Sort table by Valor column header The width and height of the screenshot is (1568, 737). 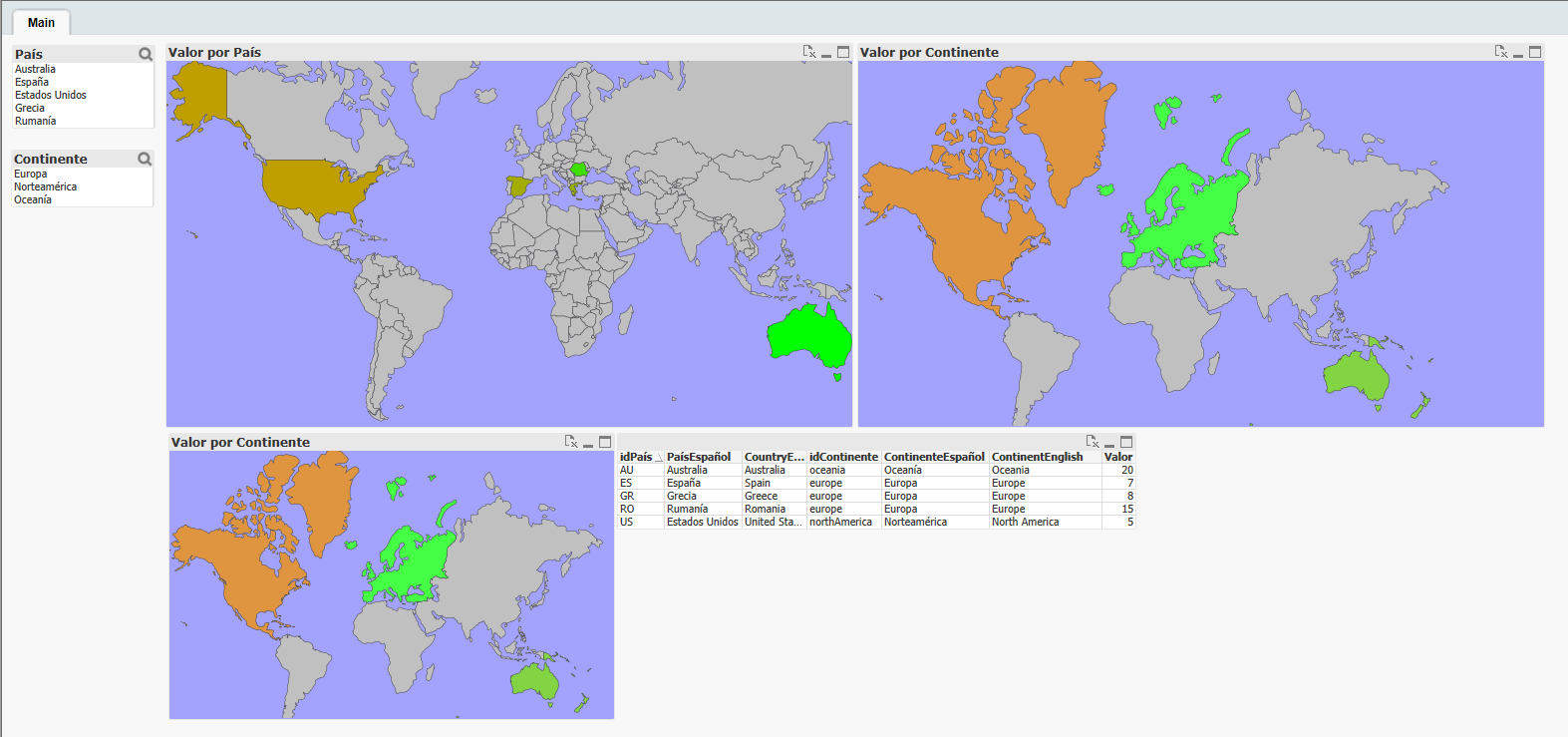[x=1118, y=457]
